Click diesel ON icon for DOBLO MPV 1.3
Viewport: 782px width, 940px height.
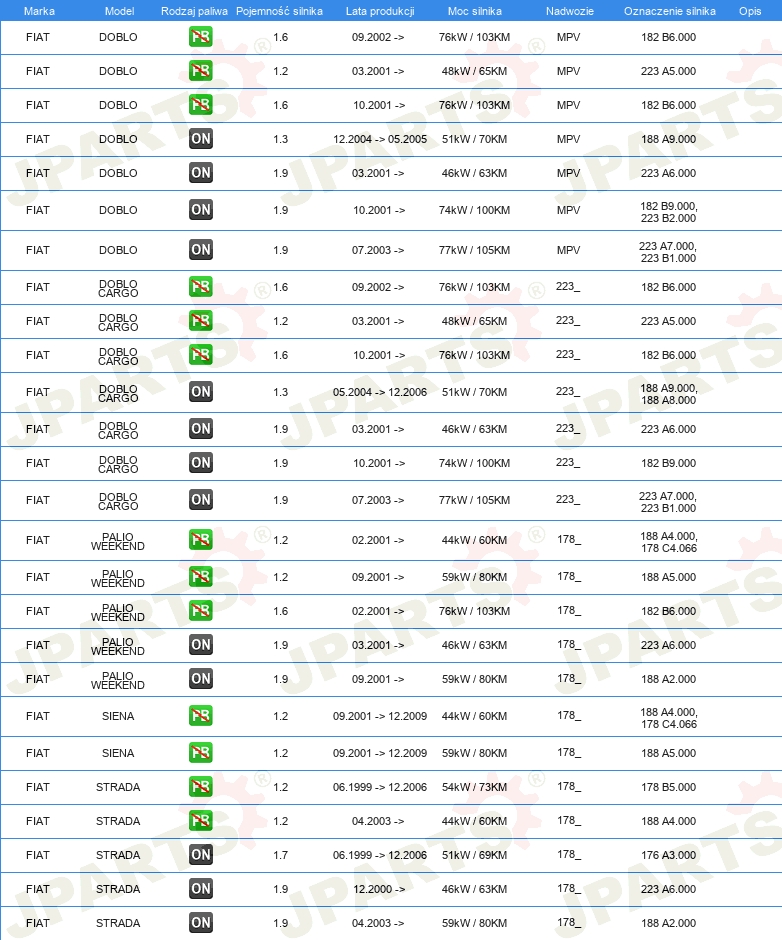200,139
